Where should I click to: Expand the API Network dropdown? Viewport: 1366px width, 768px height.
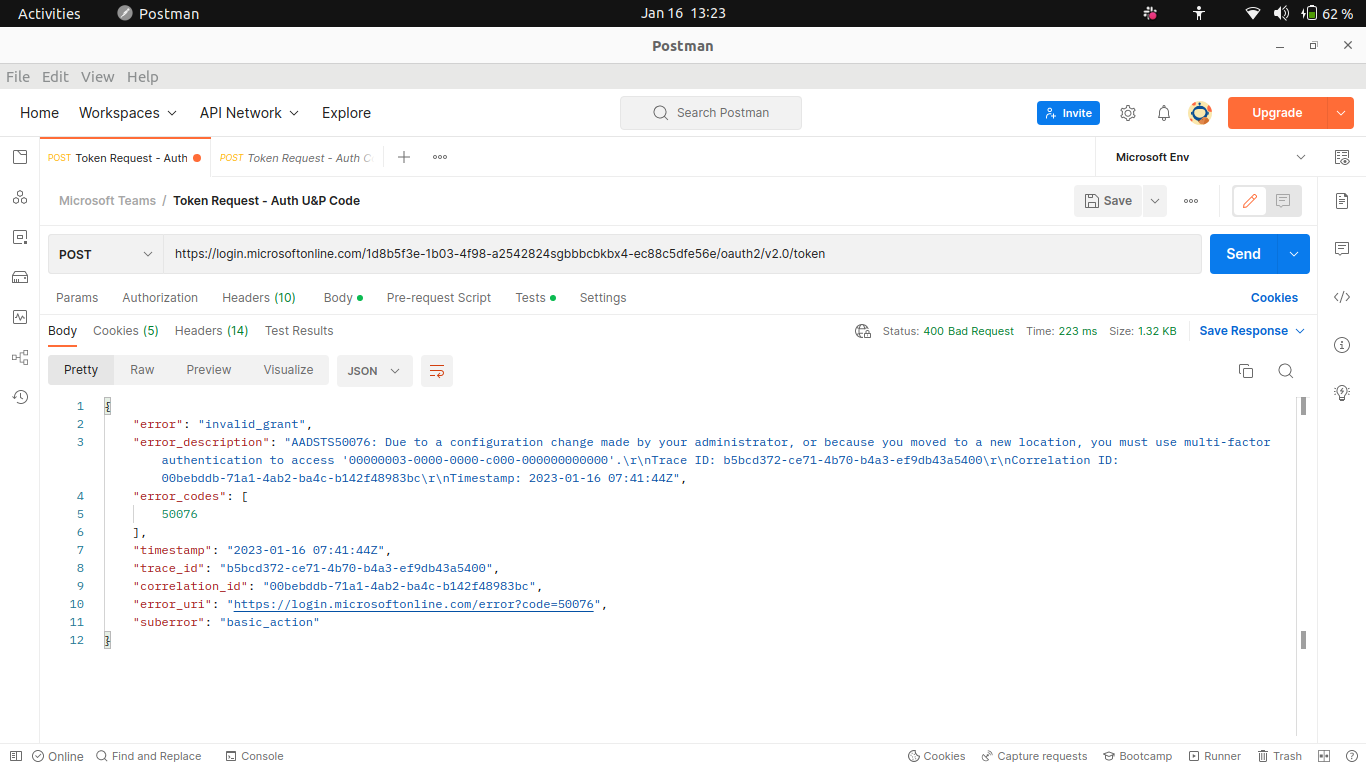click(x=249, y=113)
